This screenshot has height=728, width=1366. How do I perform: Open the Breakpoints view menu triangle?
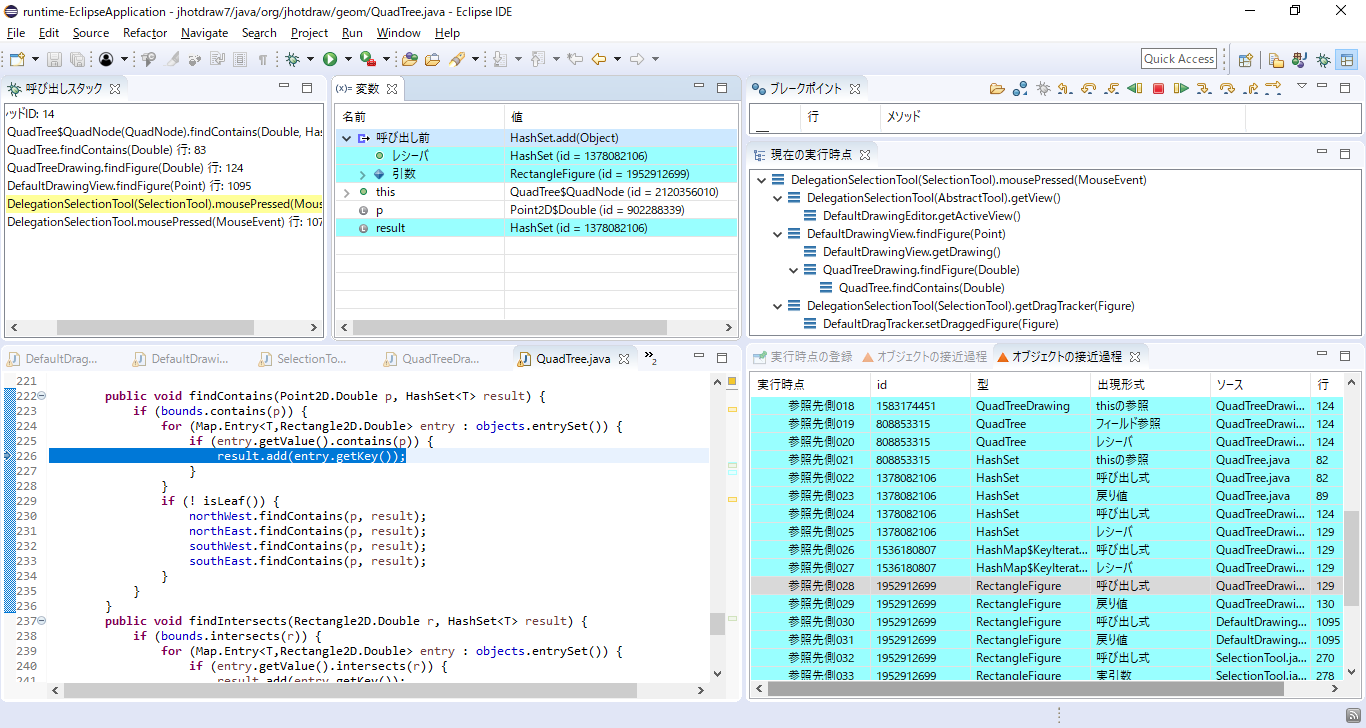(1301, 87)
